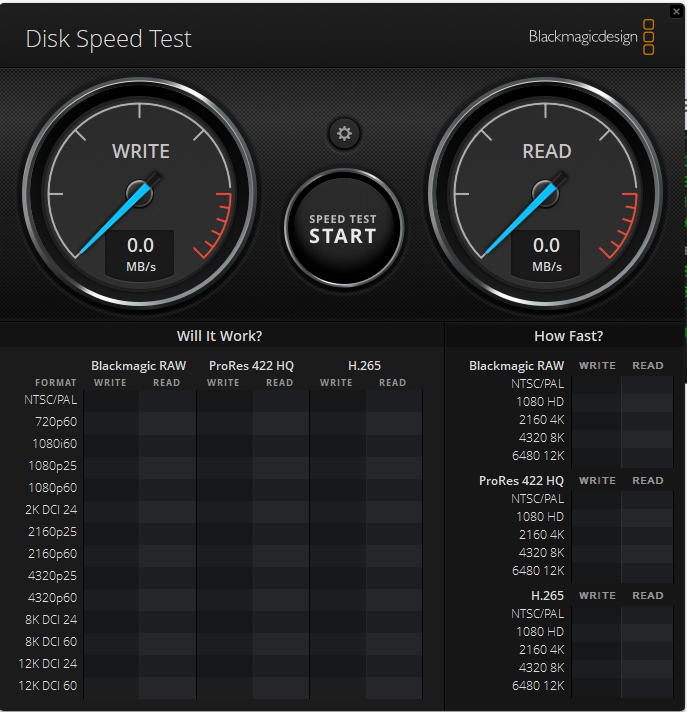Click the Blackmagic RAW column header in Will It Work
Image resolution: width=687 pixels, height=712 pixels.
click(138, 366)
